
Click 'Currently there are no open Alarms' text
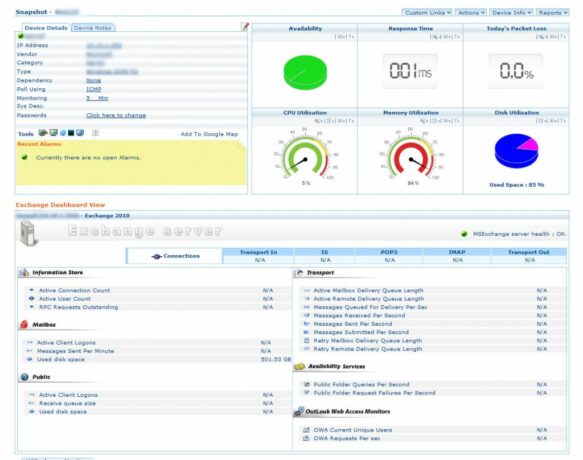[x=88, y=157]
